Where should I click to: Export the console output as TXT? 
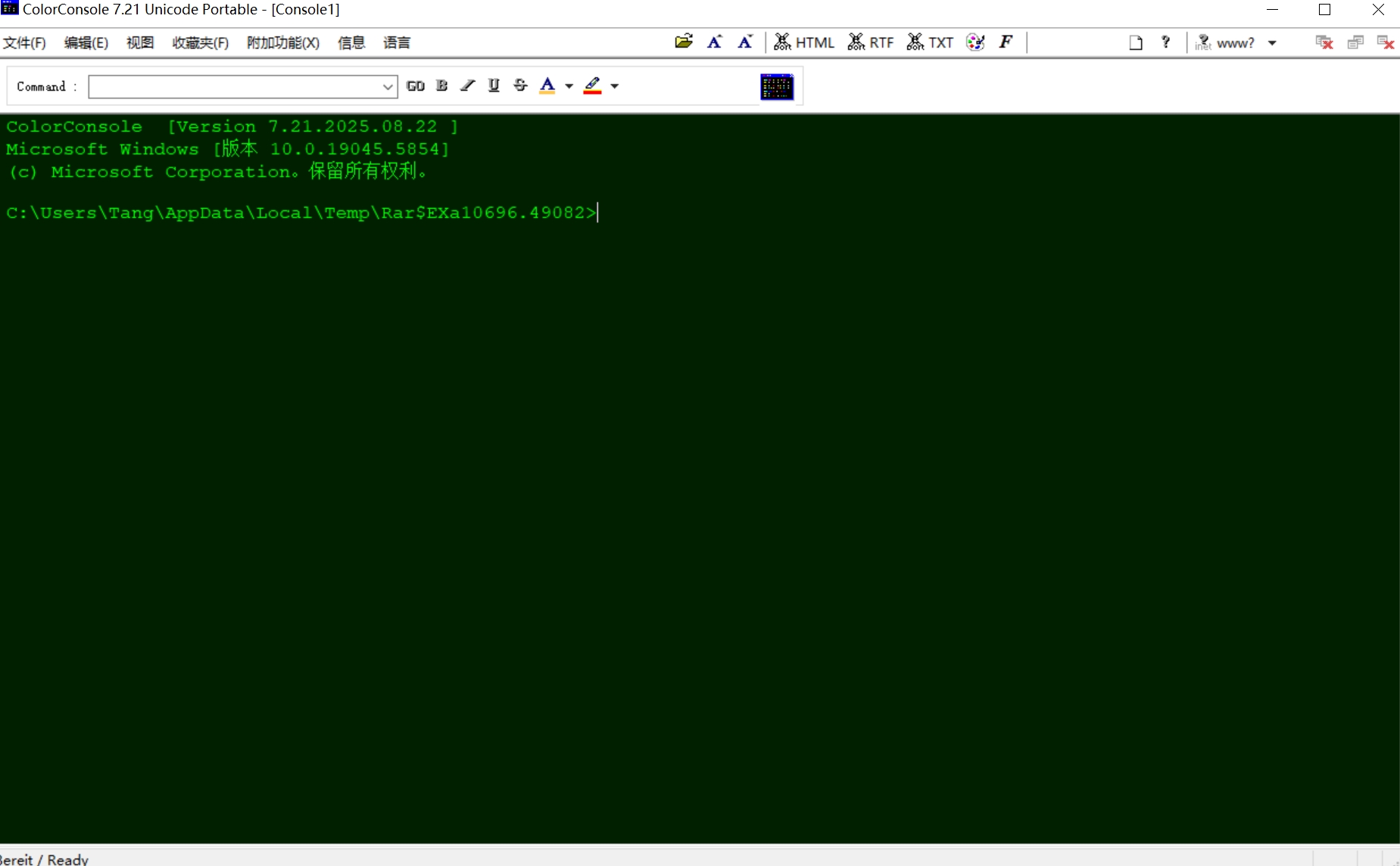[x=930, y=42]
